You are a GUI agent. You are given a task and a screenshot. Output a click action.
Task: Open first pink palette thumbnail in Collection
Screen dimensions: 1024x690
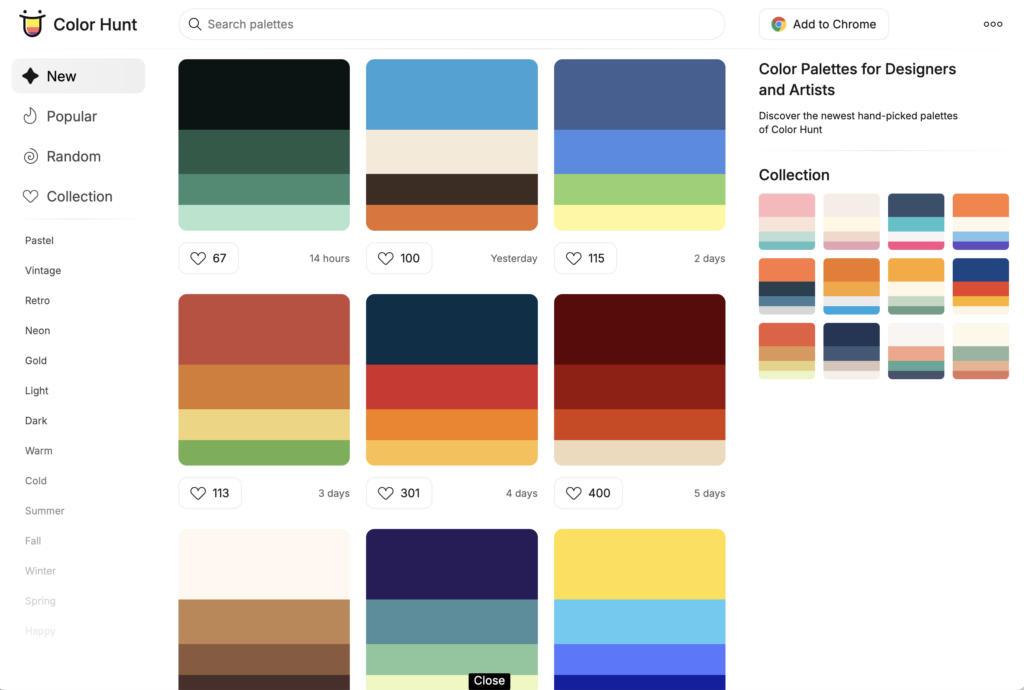coord(787,221)
